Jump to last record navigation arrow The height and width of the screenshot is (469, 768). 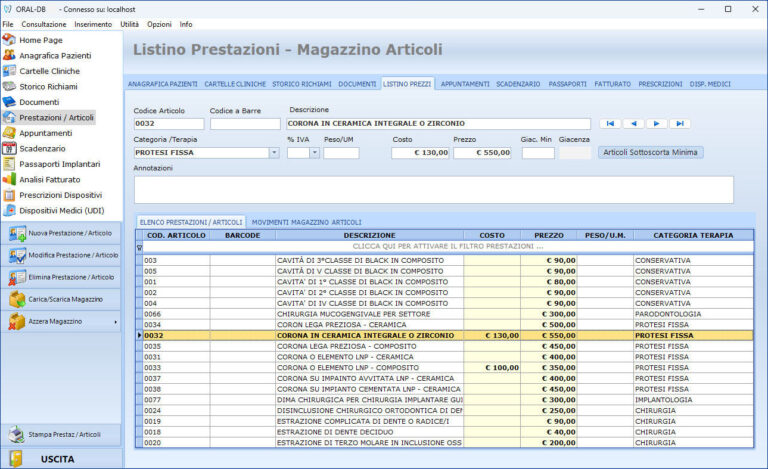click(680, 124)
